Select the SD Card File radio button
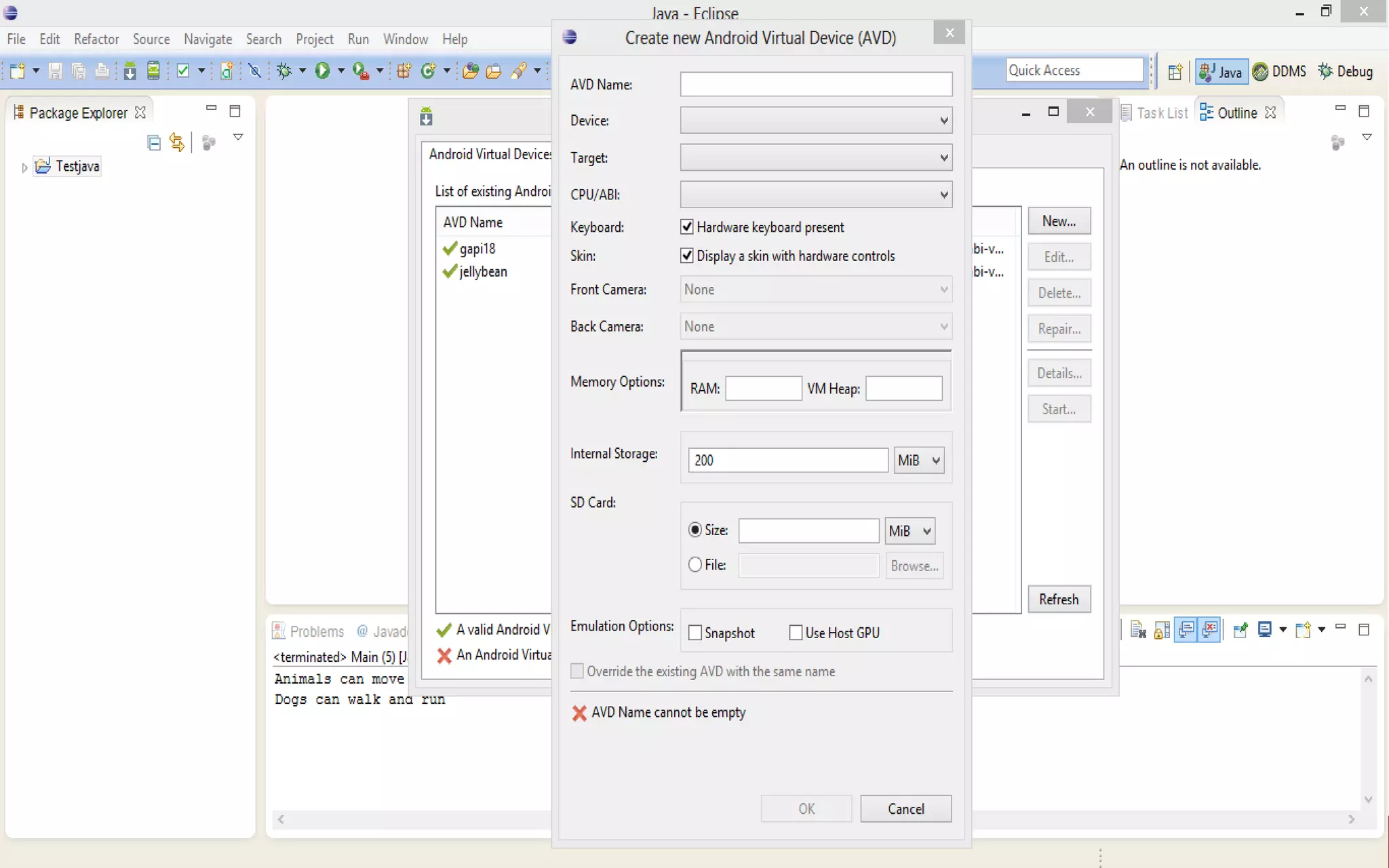 click(x=695, y=565)
